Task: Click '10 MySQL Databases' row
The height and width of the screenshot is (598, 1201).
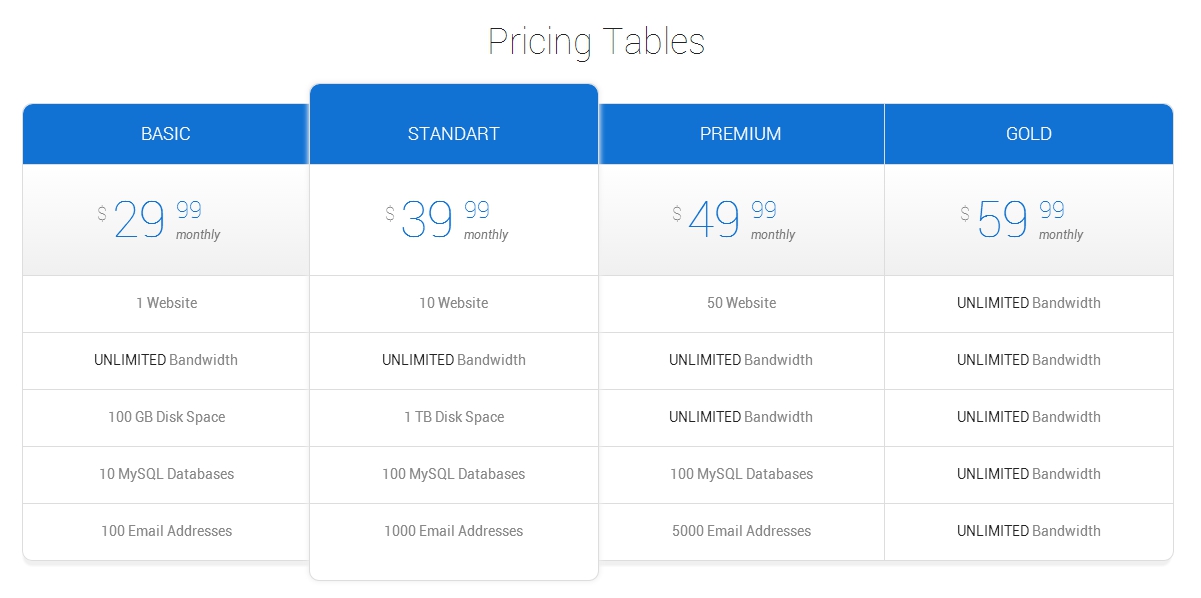Action: coord(166,475)
